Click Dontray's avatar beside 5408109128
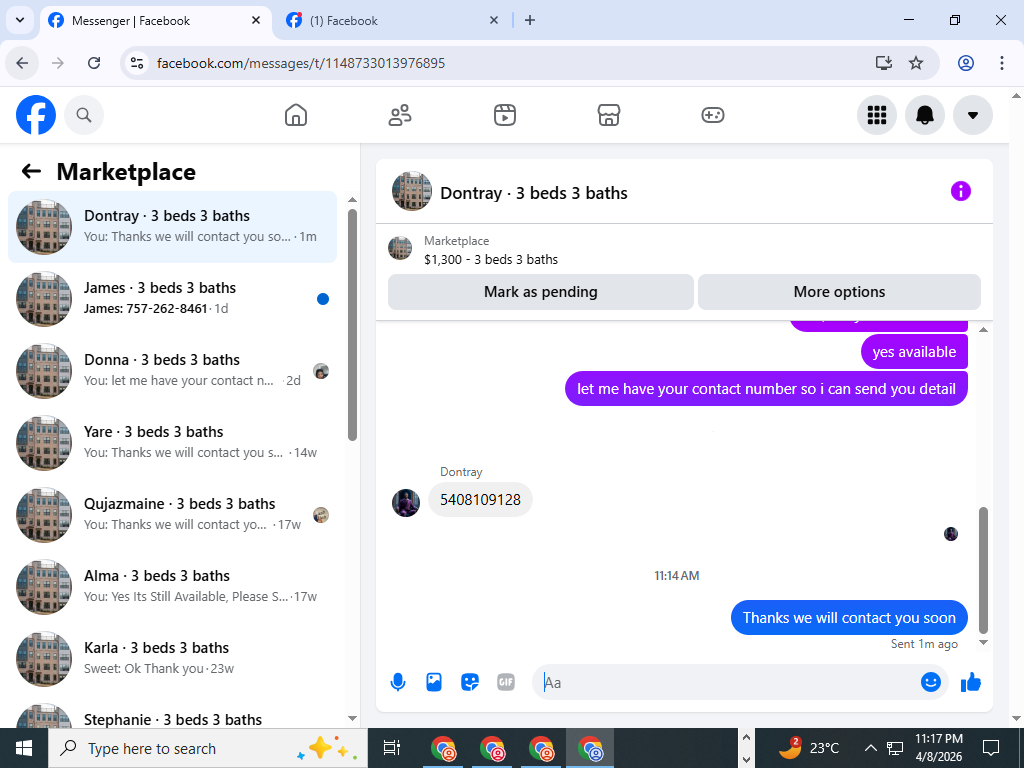Image resolution: width=1024 pixels, height=768 pixels. pos(406,503)
